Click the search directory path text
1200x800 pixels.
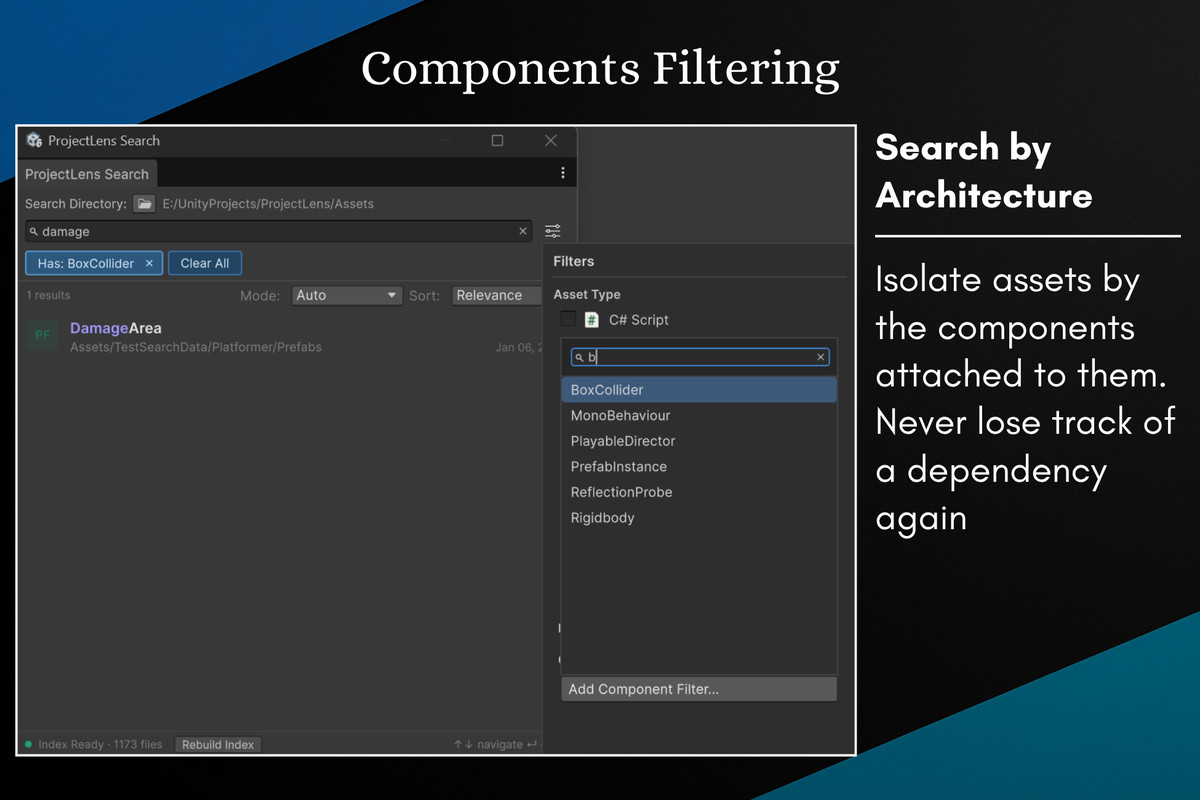(x=268, y=204)
